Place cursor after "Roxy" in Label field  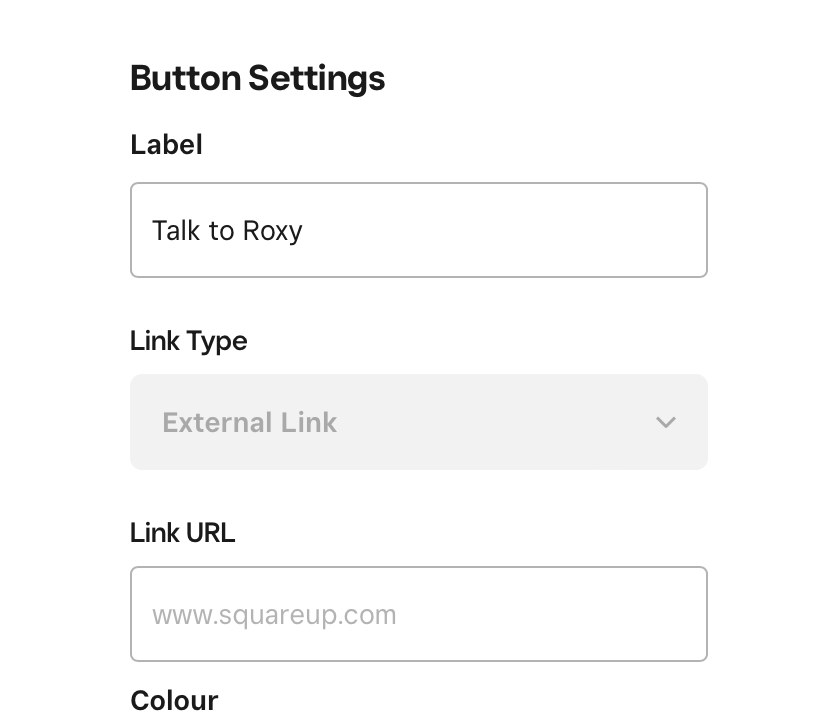click(x=304, y=231)
